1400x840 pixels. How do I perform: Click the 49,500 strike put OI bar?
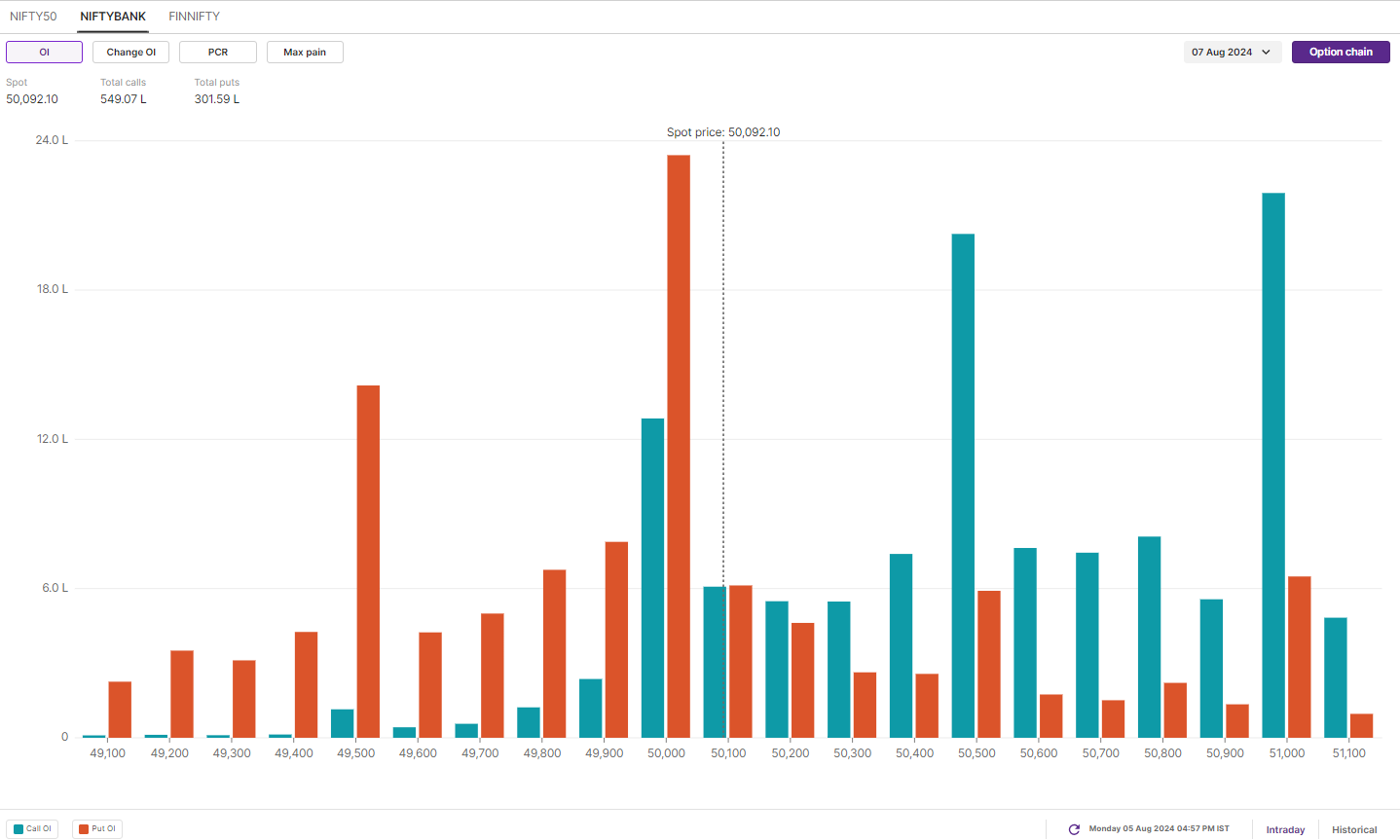(x=368, y=562)
